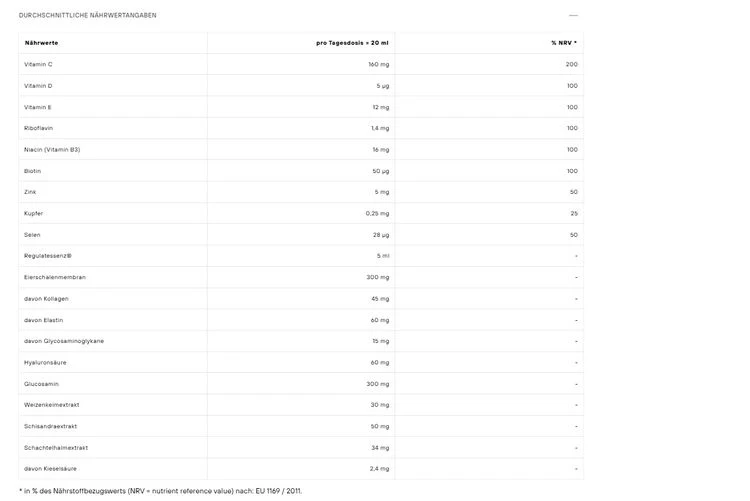This screenshot has width=750, height=501.
Task: Click the Hyaluronsäure row label
Action: click(45, 363)
